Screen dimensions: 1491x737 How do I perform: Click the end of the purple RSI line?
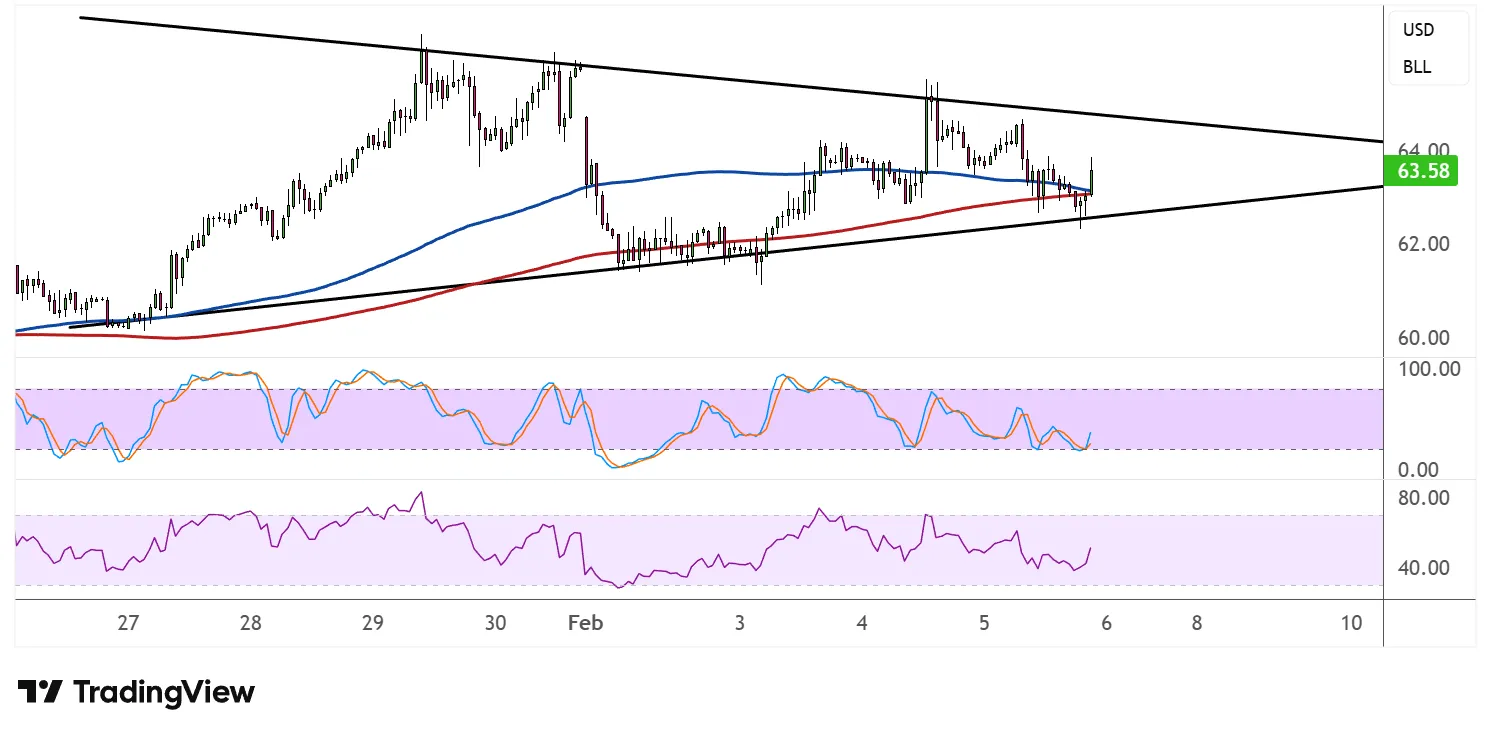click(1090, 548)
